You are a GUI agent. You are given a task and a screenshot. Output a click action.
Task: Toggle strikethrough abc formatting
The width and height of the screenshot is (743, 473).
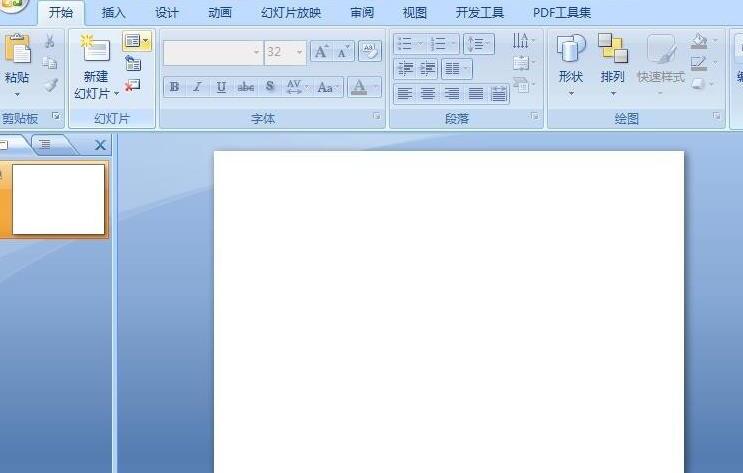click(245, 87)
